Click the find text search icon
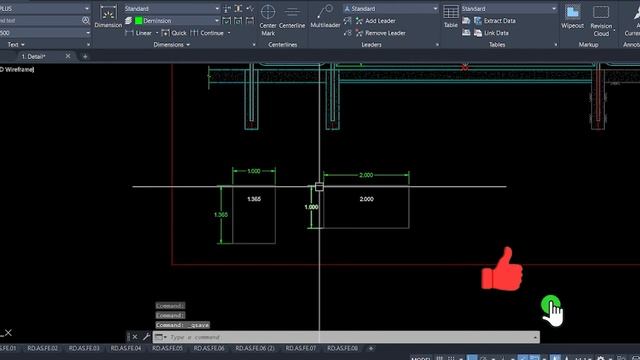This screenshot has height=360, width=640. click(x=85, y=20)
